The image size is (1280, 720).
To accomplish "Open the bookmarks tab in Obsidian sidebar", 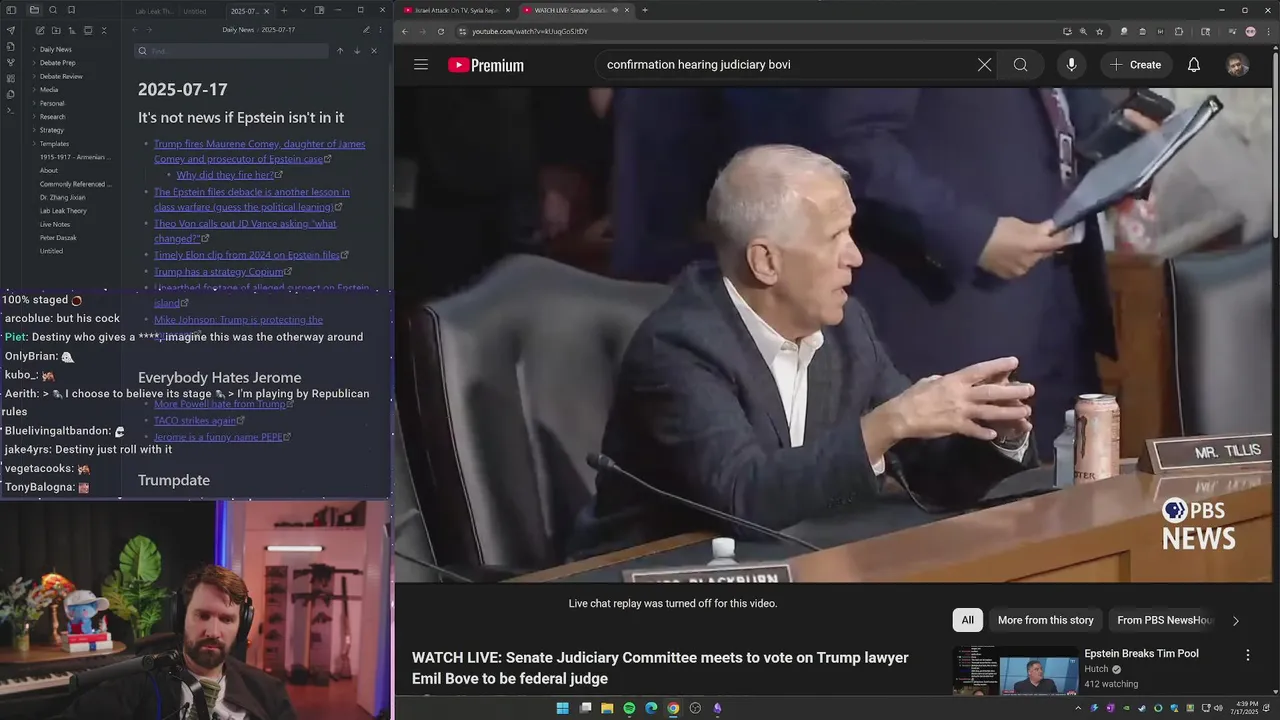I will (x=71, y=11).
